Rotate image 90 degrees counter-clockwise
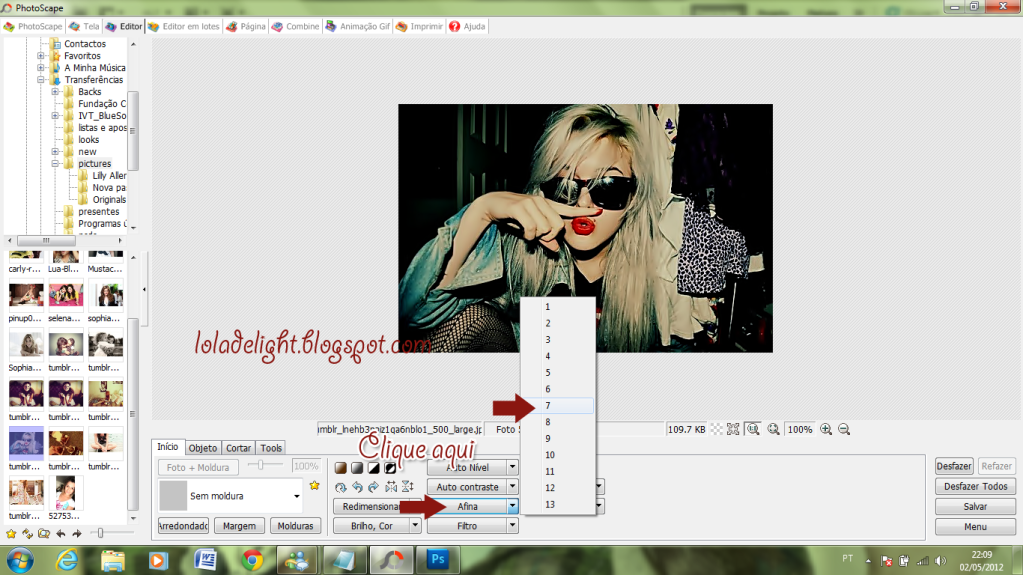1023x575 pixels. click(x=357, y=487)
